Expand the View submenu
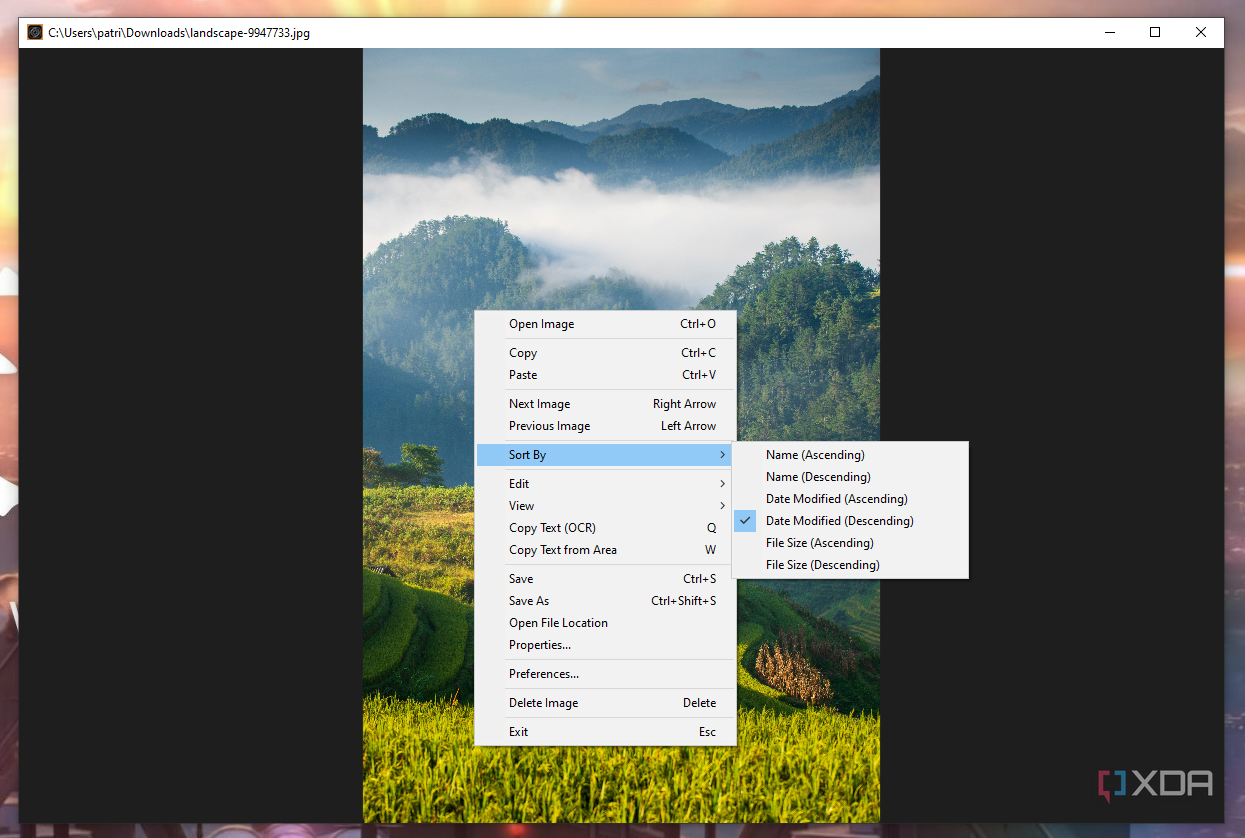Viewport: 1245px width, 838px height. 605,506
